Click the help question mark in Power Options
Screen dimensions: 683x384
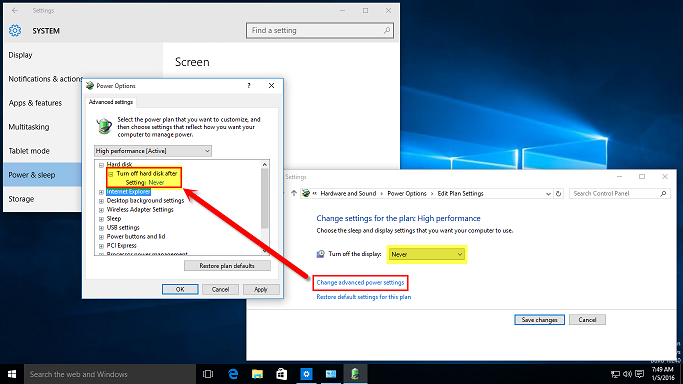pos(249,86)
